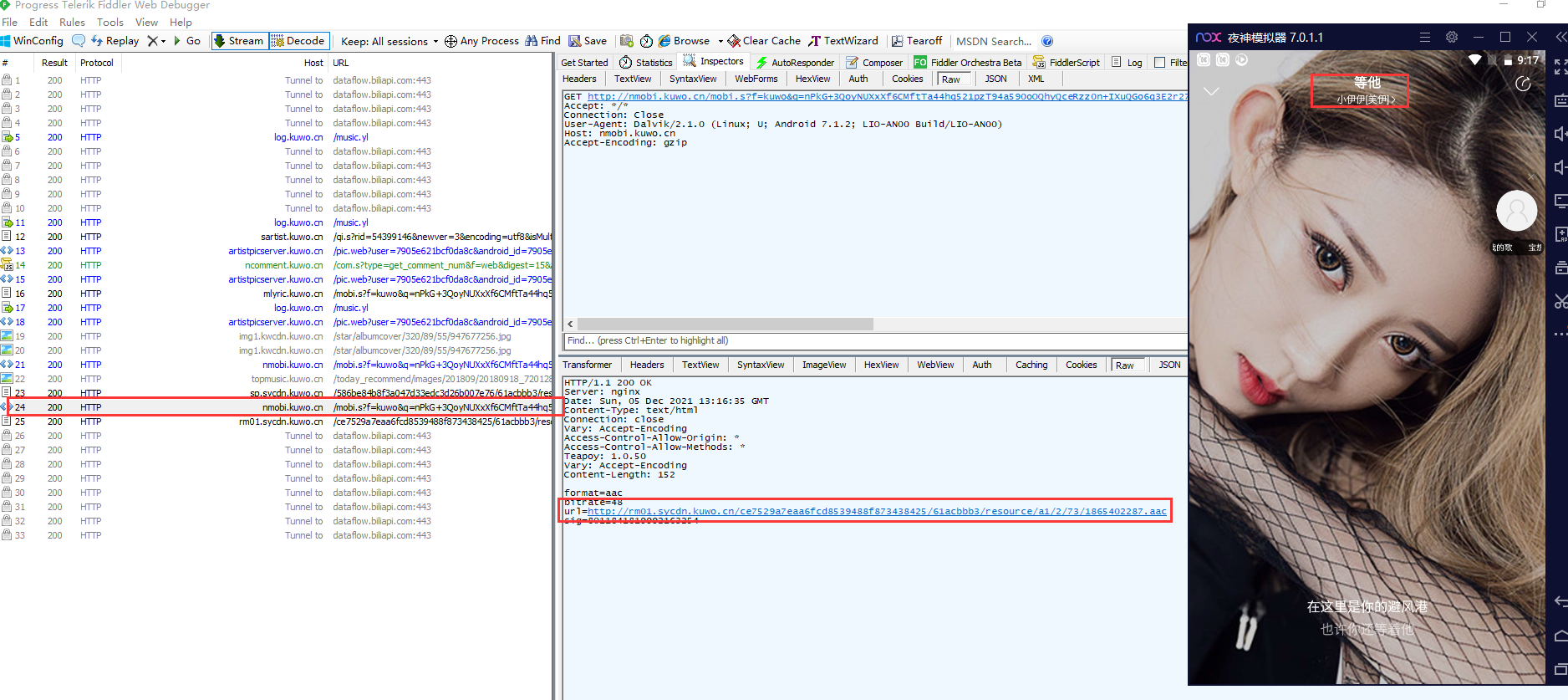The height and width of the screenshot is (700, 1568).
Task: Open the View menu
Action: pyautogui.click(x=146, y=23)
